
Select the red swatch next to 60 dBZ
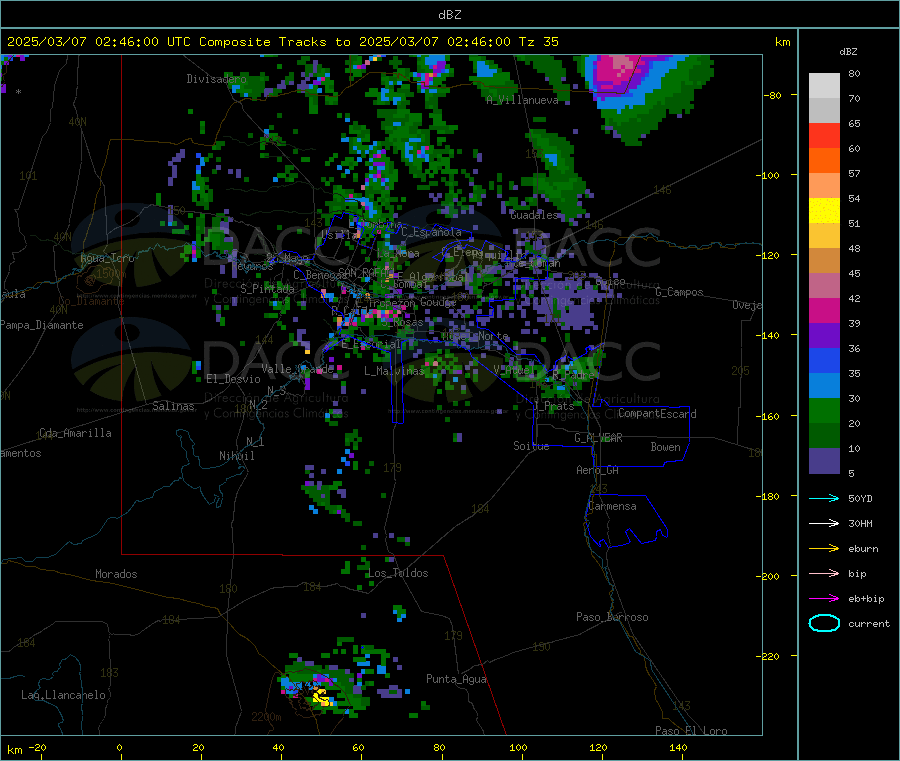[824, 135]
